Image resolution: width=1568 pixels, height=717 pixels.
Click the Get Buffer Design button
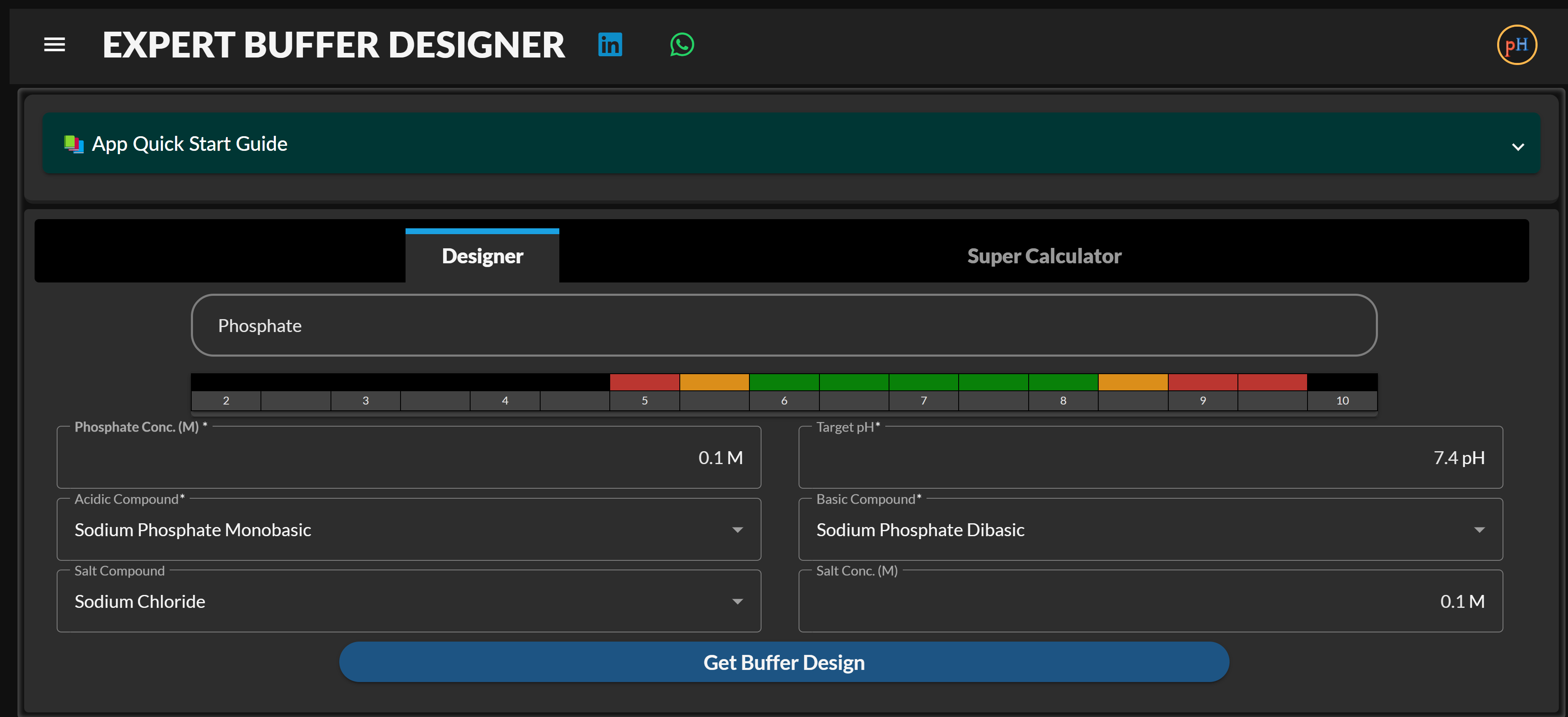(x=784, y=662)
